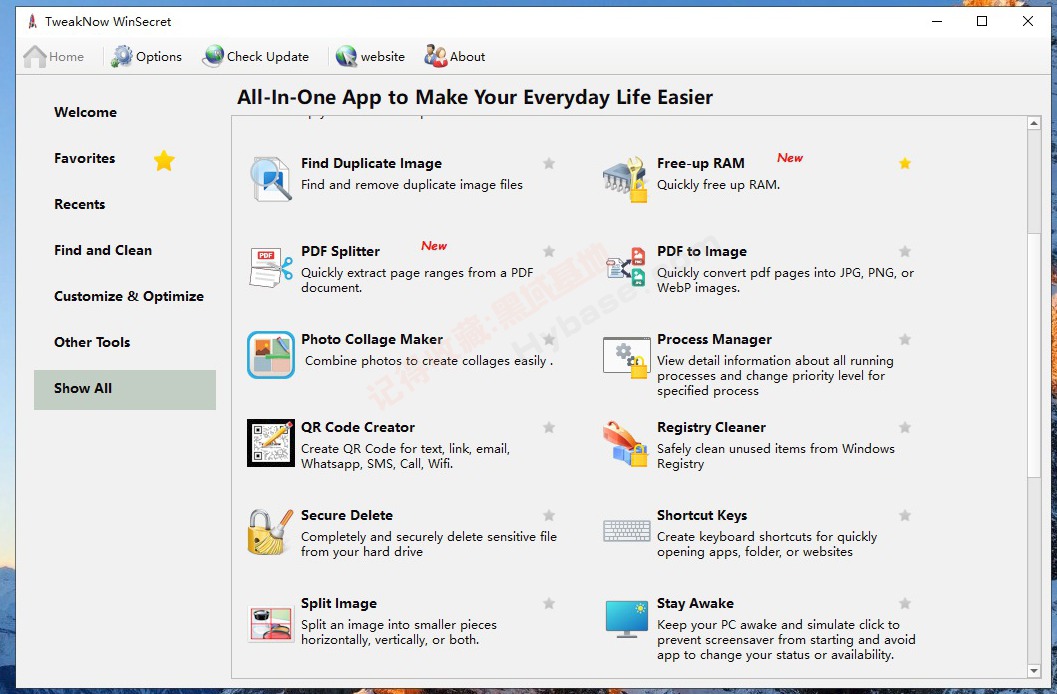Open the About dialog
1057x694 pixels.
click(455, 57)
